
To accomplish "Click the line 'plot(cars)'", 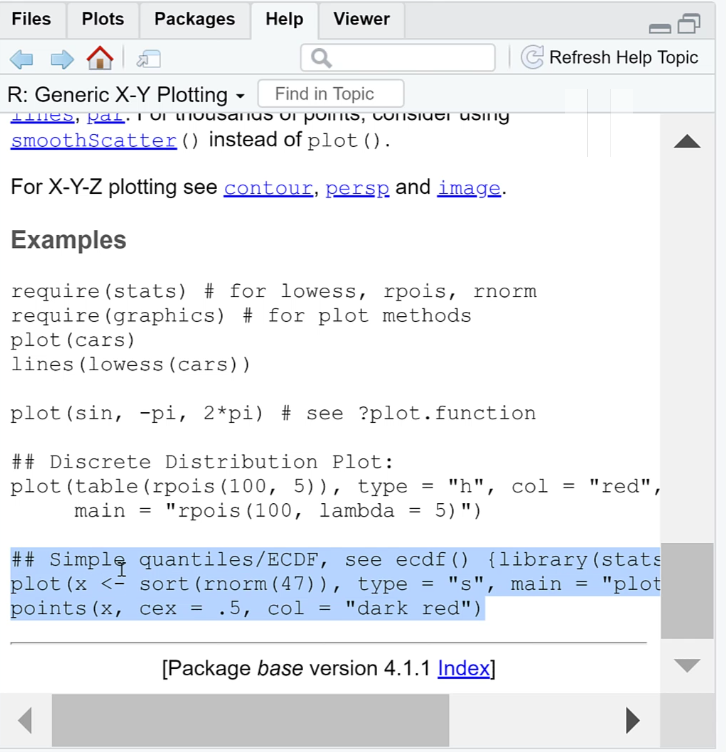I will point(73,340).
